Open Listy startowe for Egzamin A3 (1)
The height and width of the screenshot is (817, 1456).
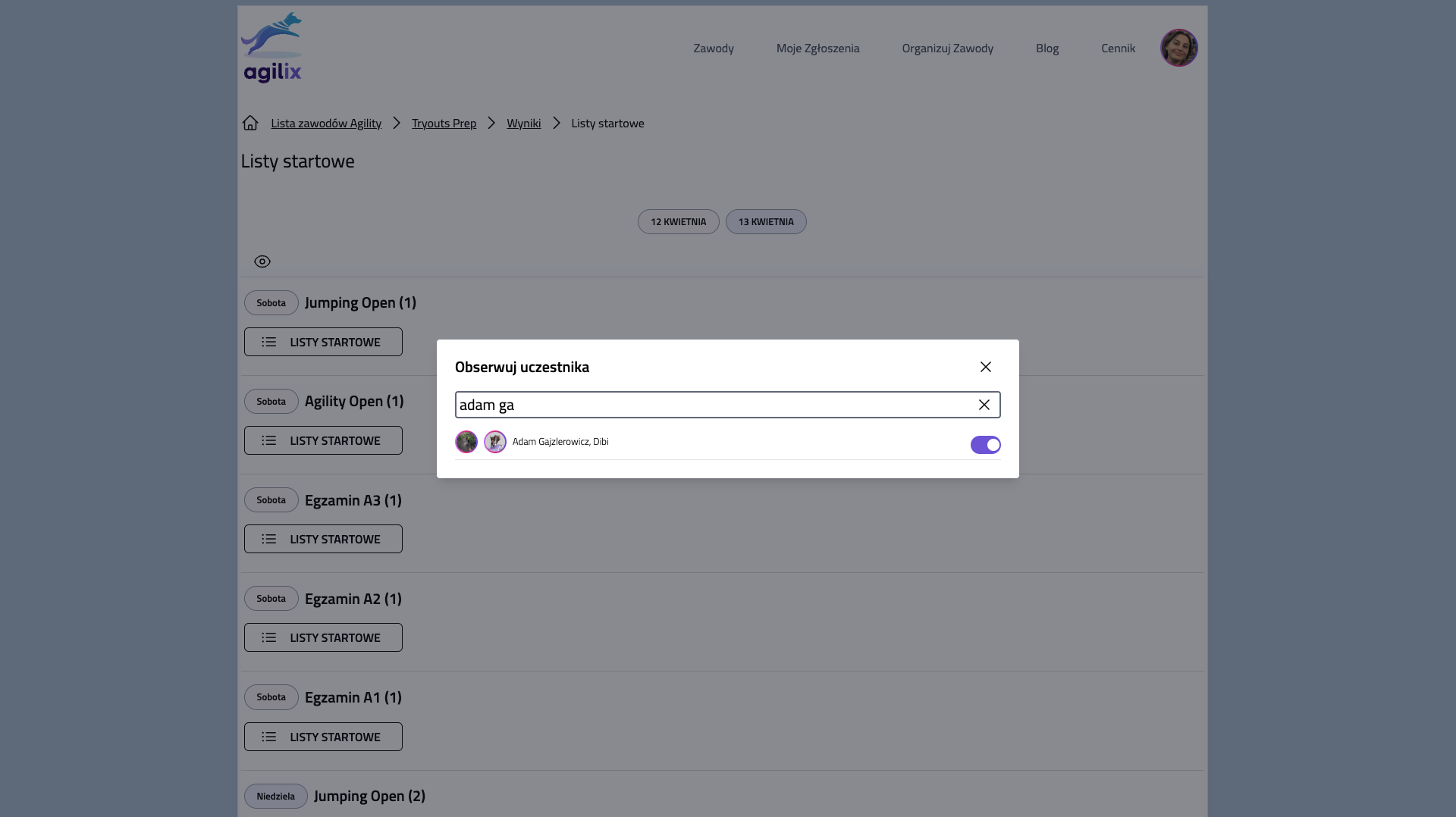click(x=323, y=539)
